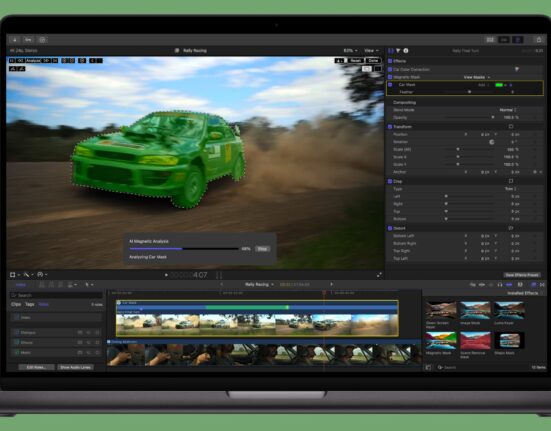This screenshot has width=551, height=431.
Task: Toggle the Crop section checkbox
Action: [390, 181]
